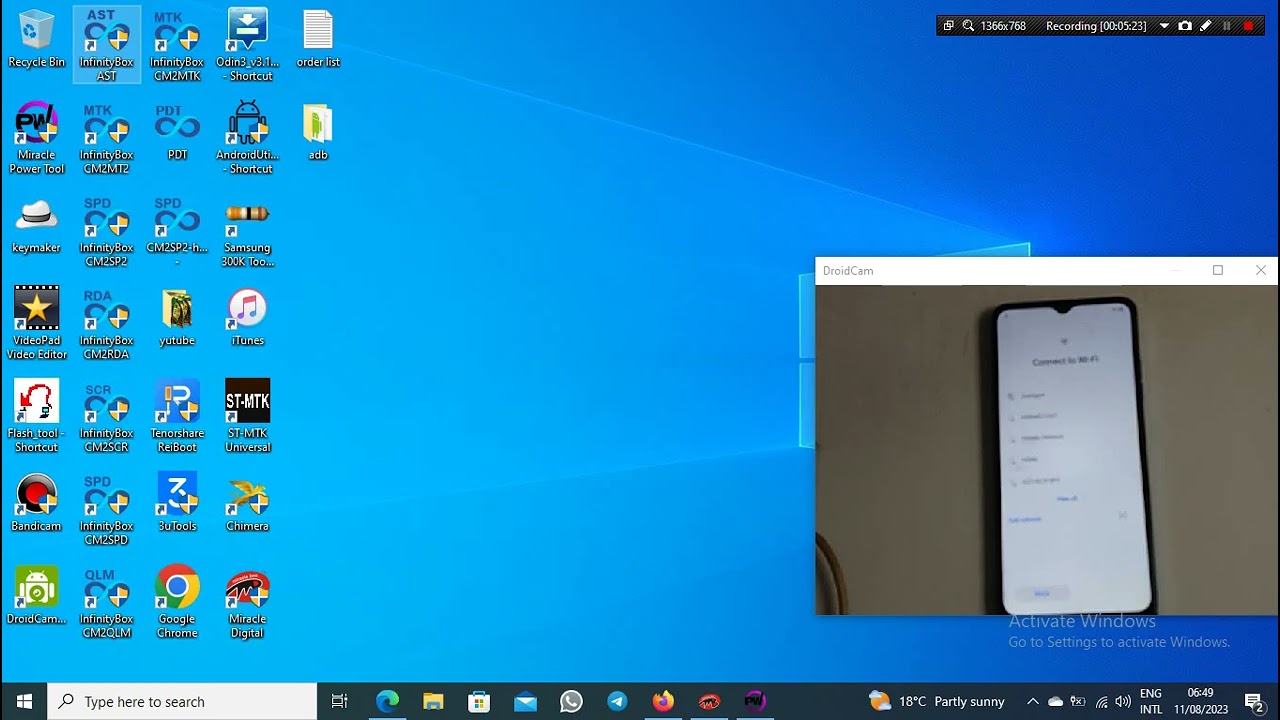Open the weather widget showing 18°C
The height and width of the screenshot is (720, 1280).
pyautogui.click(x=937, y=701)
